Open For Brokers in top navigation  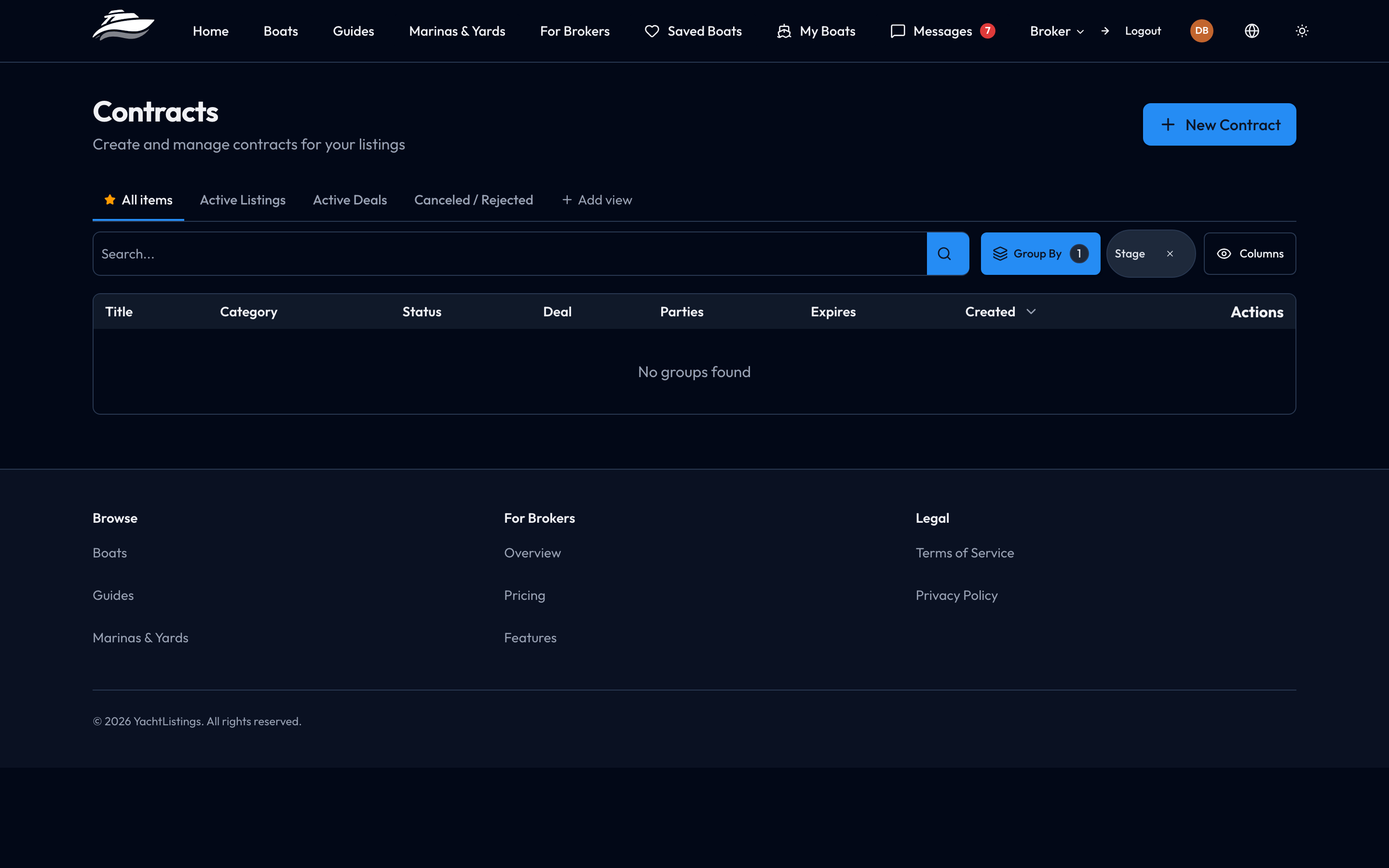[574, 31]
